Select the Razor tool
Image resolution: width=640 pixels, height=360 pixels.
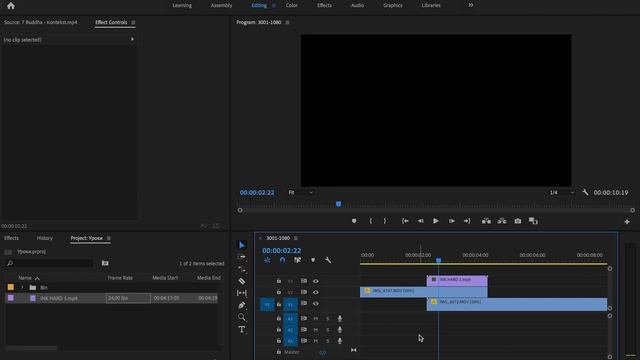(242, 281)
